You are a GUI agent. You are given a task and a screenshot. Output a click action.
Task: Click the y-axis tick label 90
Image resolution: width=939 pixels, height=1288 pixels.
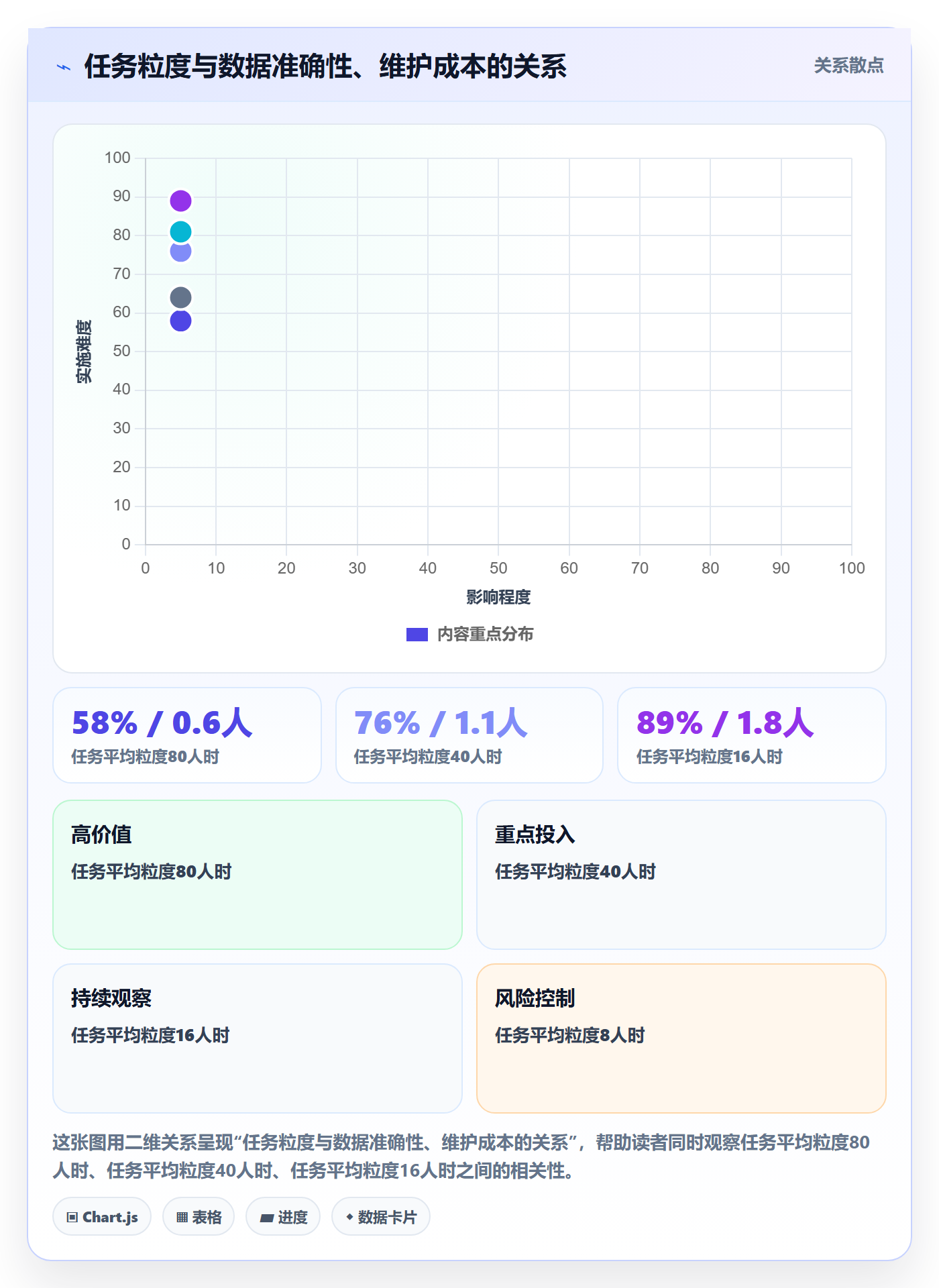[121, 196]
